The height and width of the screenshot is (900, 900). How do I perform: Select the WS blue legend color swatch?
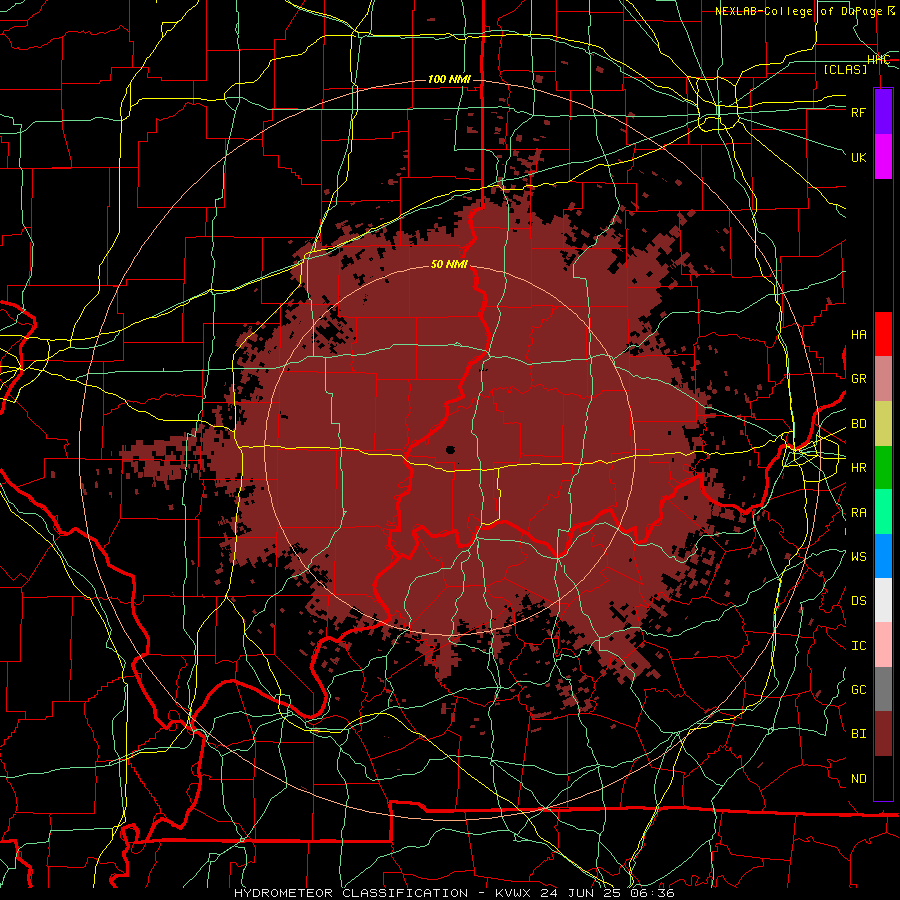coord(883,556)
